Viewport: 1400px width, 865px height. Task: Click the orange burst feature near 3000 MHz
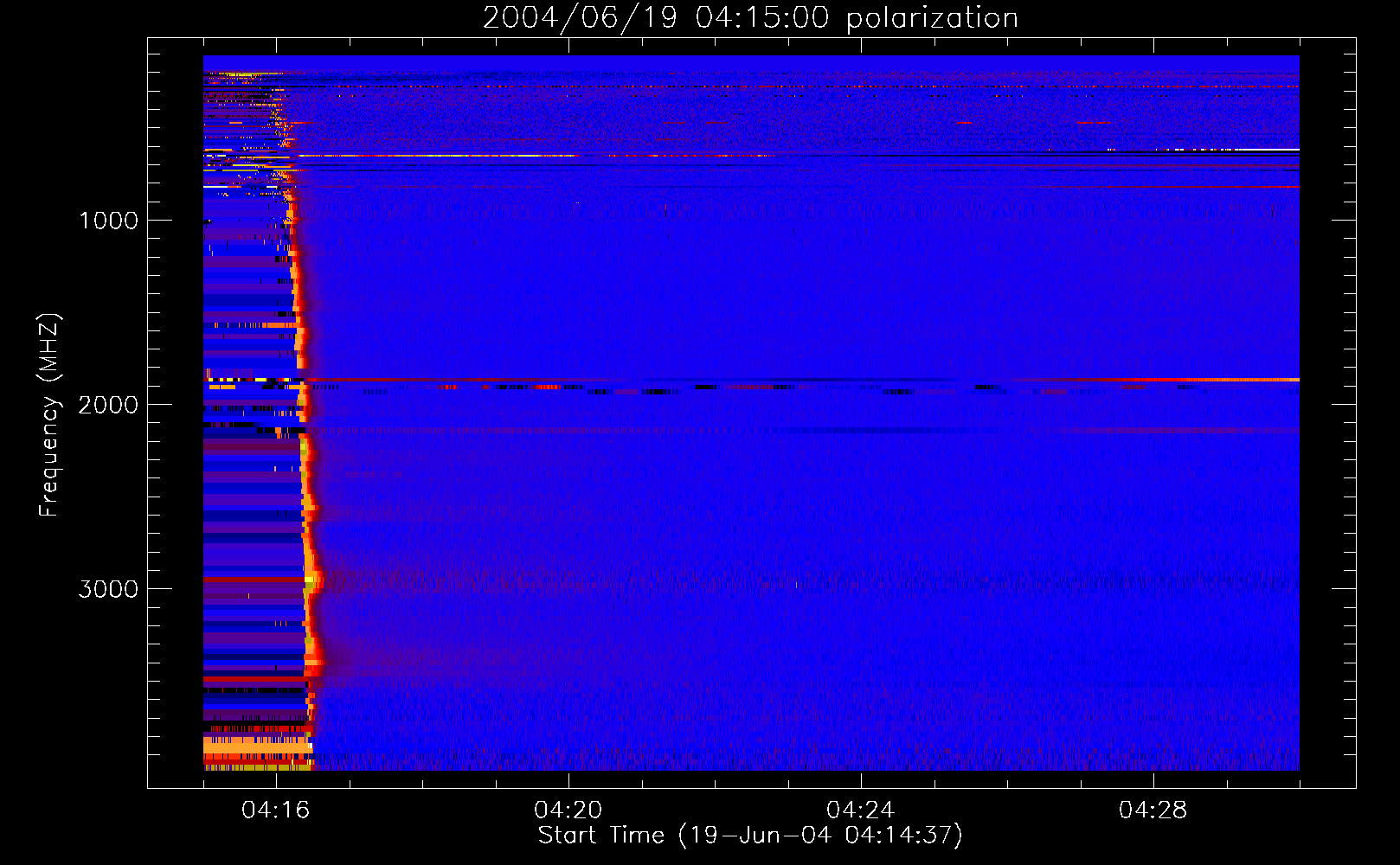[x=313, y=580]
